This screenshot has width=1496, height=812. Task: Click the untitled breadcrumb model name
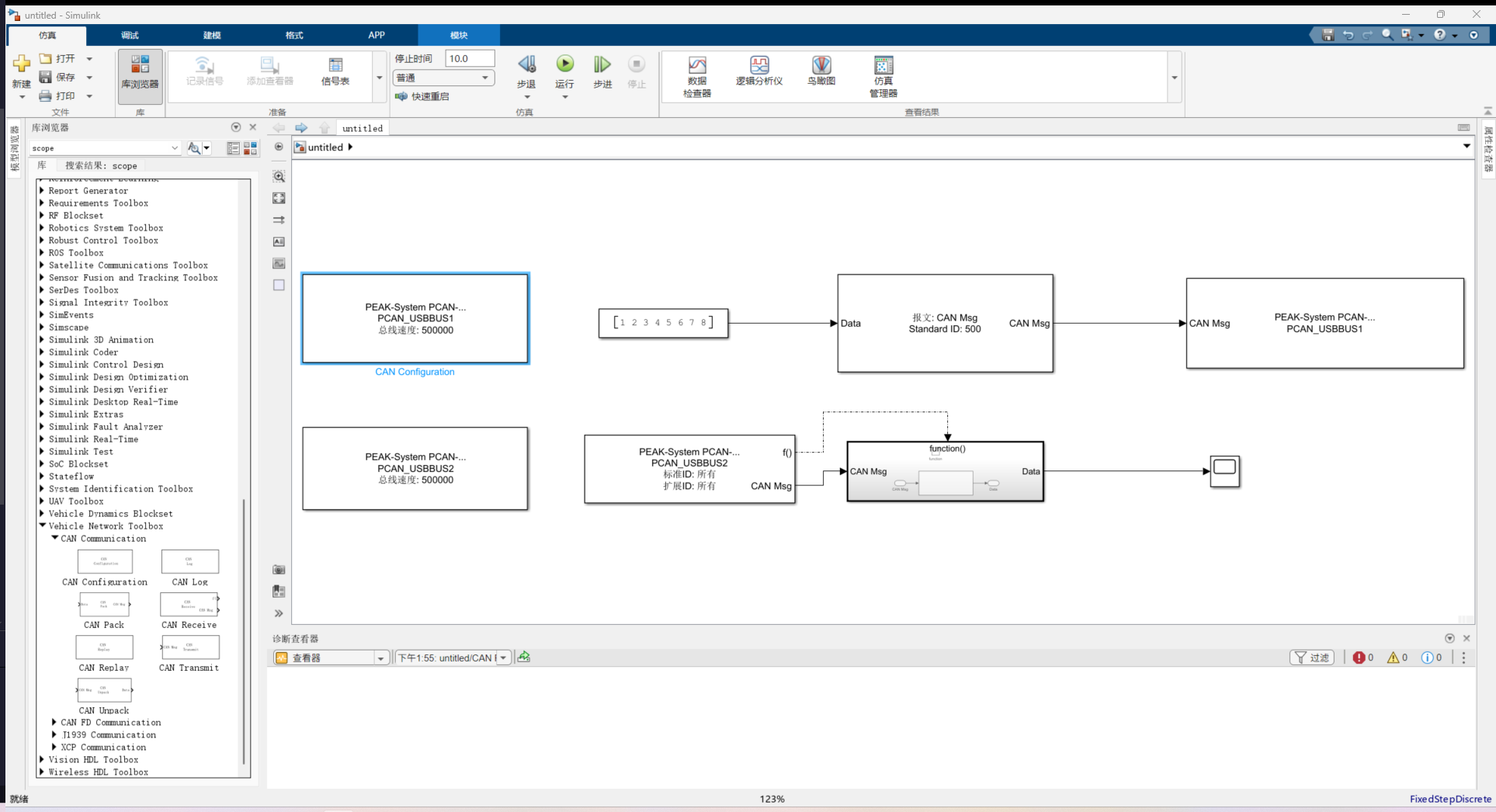pos(325,147)
